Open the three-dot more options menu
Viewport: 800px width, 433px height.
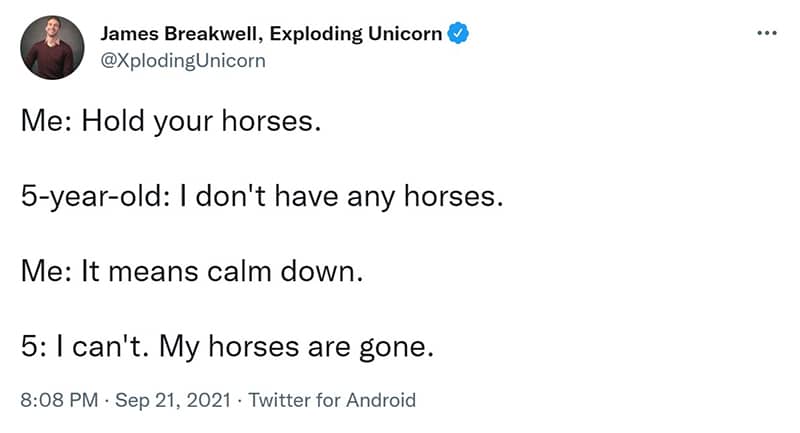[x=767, y=33]
